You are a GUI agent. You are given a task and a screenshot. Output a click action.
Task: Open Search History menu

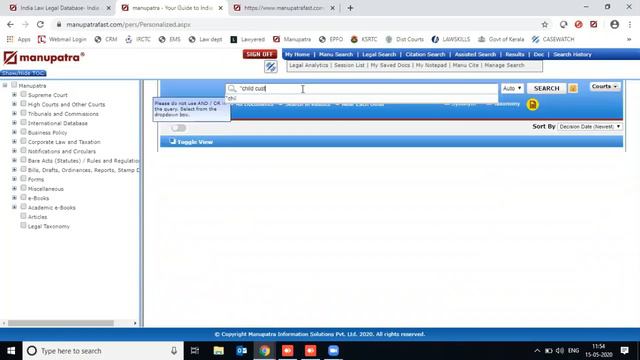[x=572, y=54]
